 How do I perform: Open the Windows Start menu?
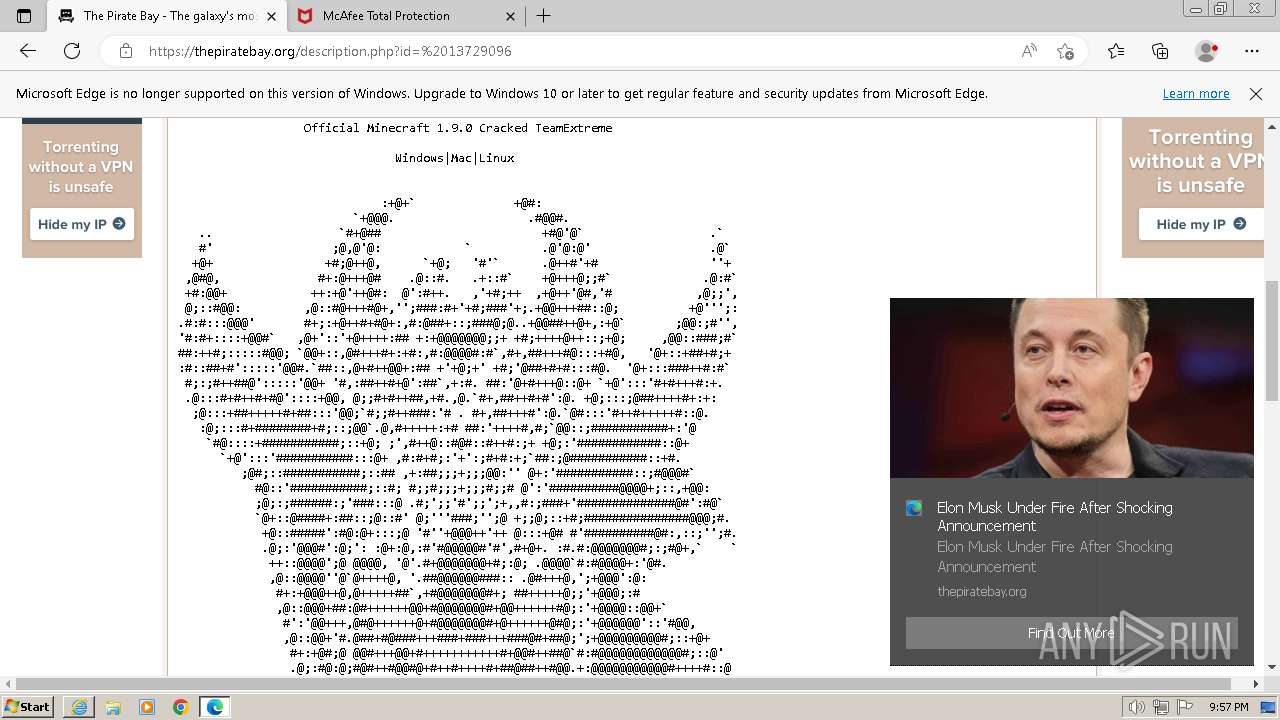(x=27, y=707)
